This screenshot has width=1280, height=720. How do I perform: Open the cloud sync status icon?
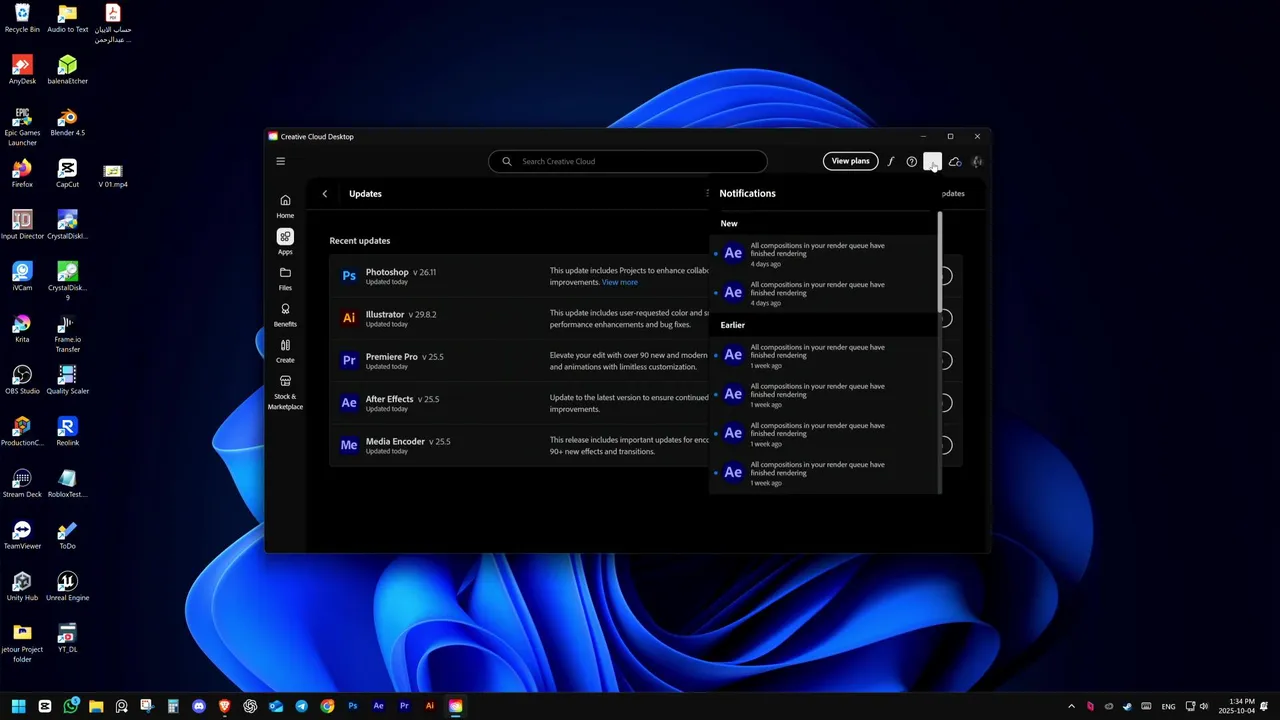955,161
